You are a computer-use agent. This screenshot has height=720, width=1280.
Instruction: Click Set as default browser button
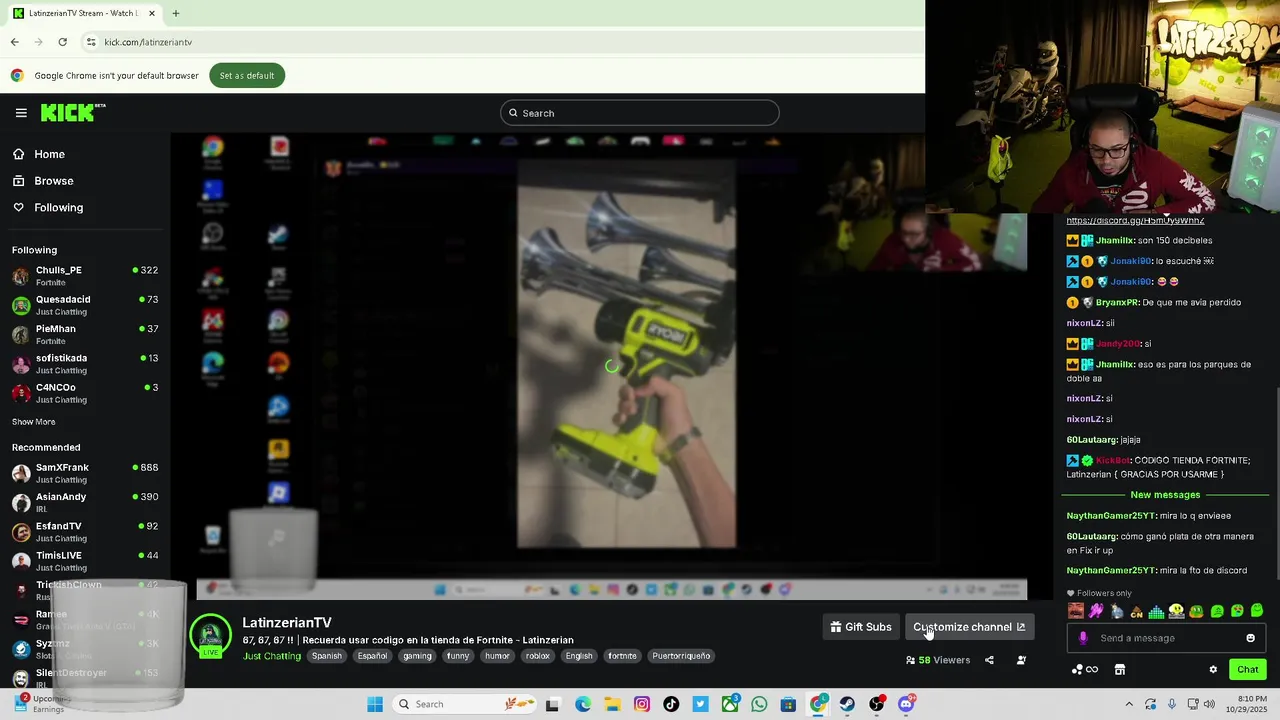pyautogui.click(x=247, y=76)
